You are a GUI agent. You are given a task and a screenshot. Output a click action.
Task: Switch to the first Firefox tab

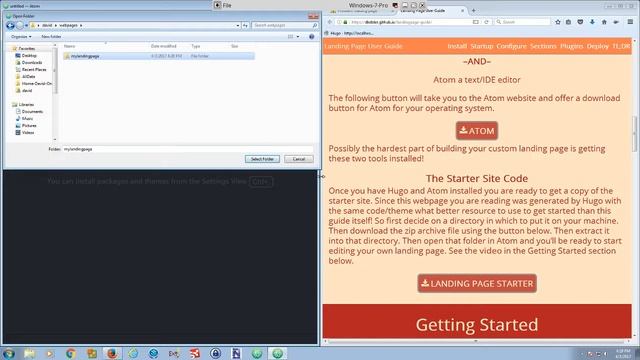pyautogui.click(x=360, y=11)
